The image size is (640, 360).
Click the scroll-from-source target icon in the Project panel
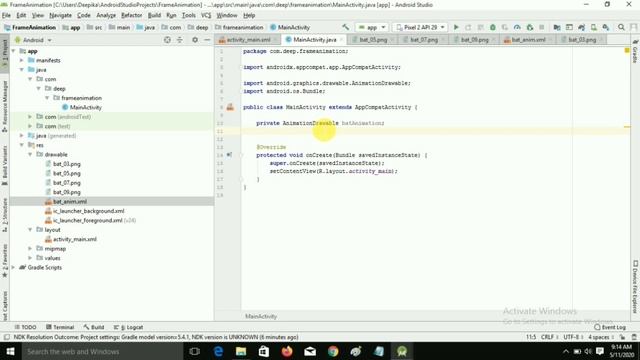167,40
